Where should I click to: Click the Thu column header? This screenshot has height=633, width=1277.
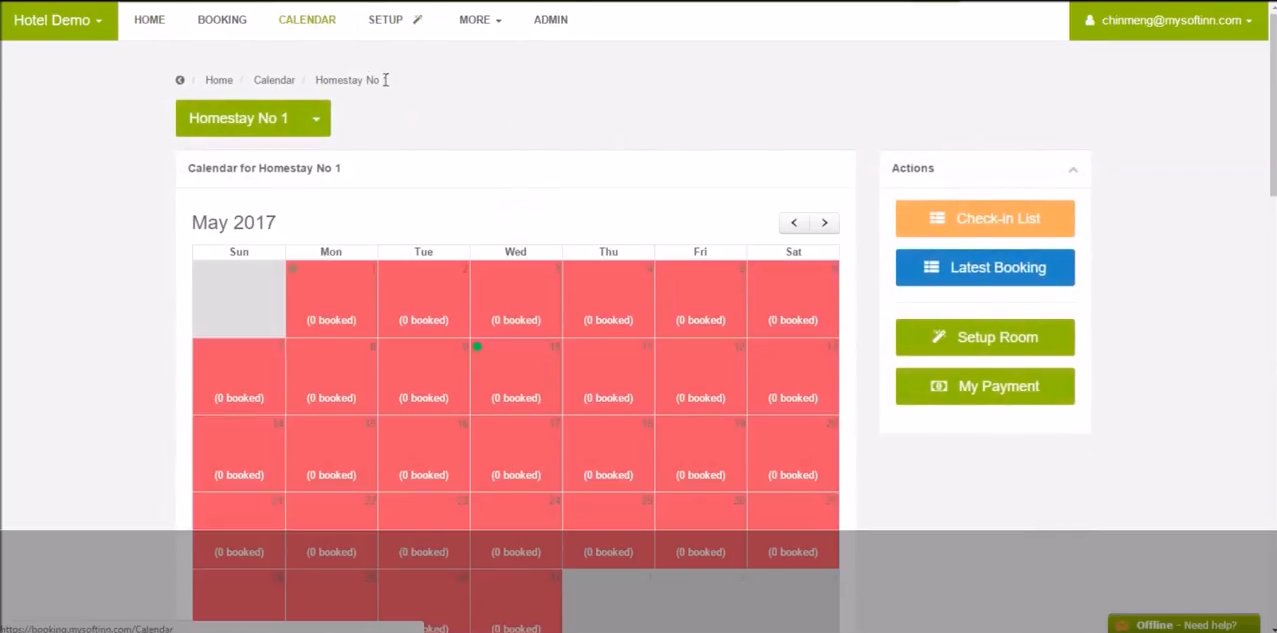pyautogui.click(x=608, y=252)
